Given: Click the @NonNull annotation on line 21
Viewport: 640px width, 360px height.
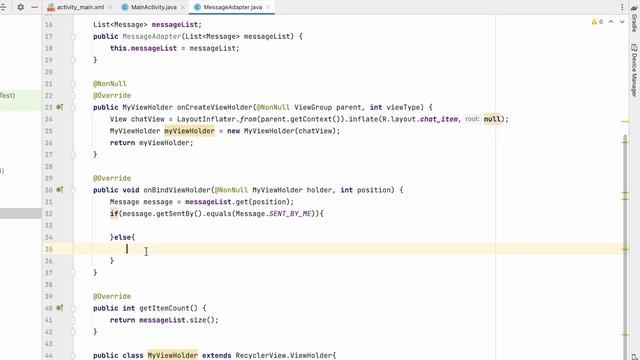Looking at the screenshot, I should 110,84.
